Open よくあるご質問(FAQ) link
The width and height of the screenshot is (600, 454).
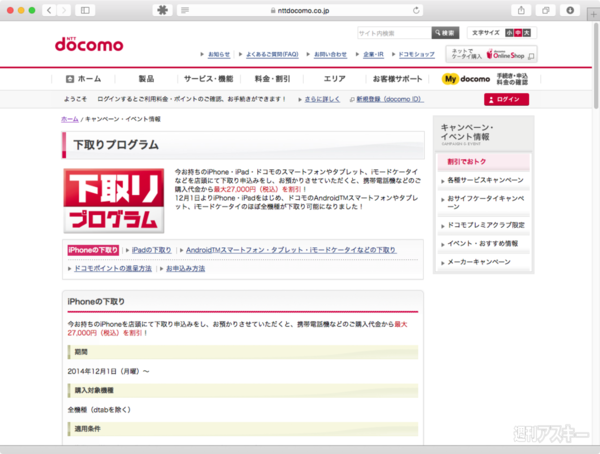272,54
